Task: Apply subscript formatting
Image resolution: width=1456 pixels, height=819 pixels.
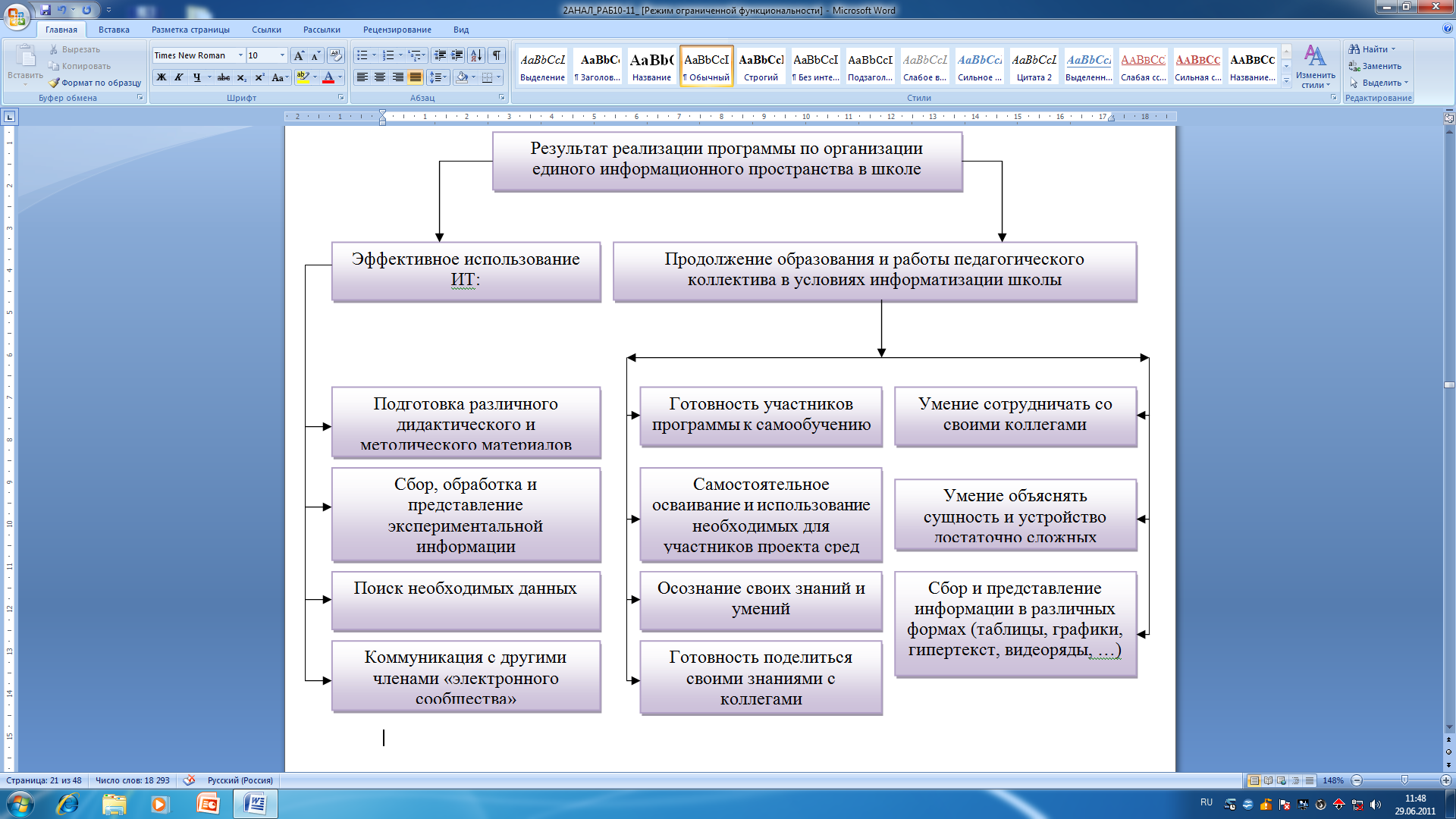Action: point(241,77)
